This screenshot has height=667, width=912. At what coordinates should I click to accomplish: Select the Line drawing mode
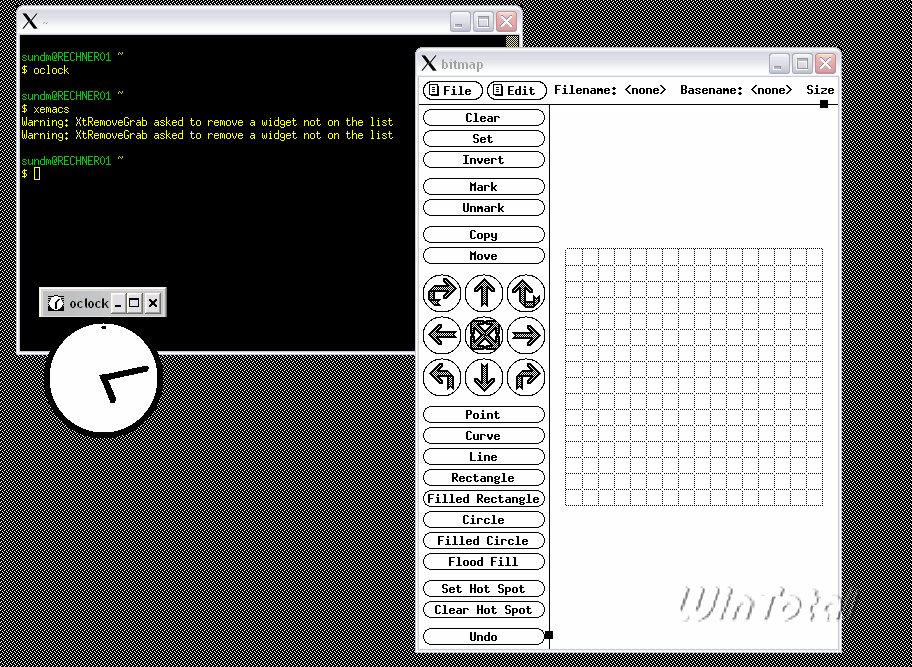click(x=484, y=456)
